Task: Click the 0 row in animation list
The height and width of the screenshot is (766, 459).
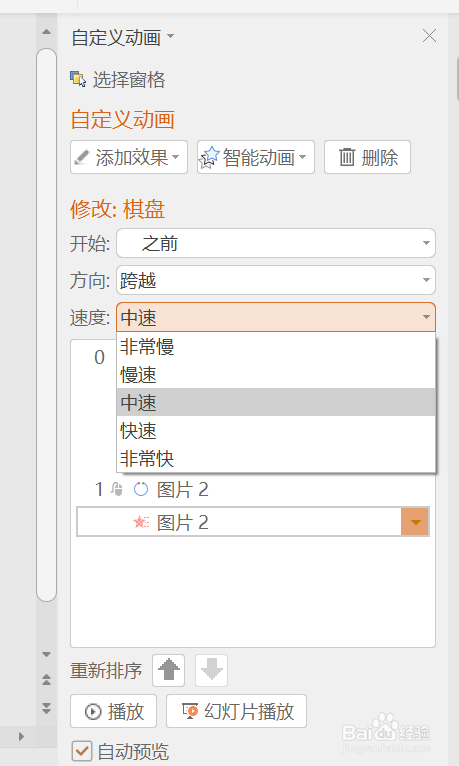Action: [99, 358]
